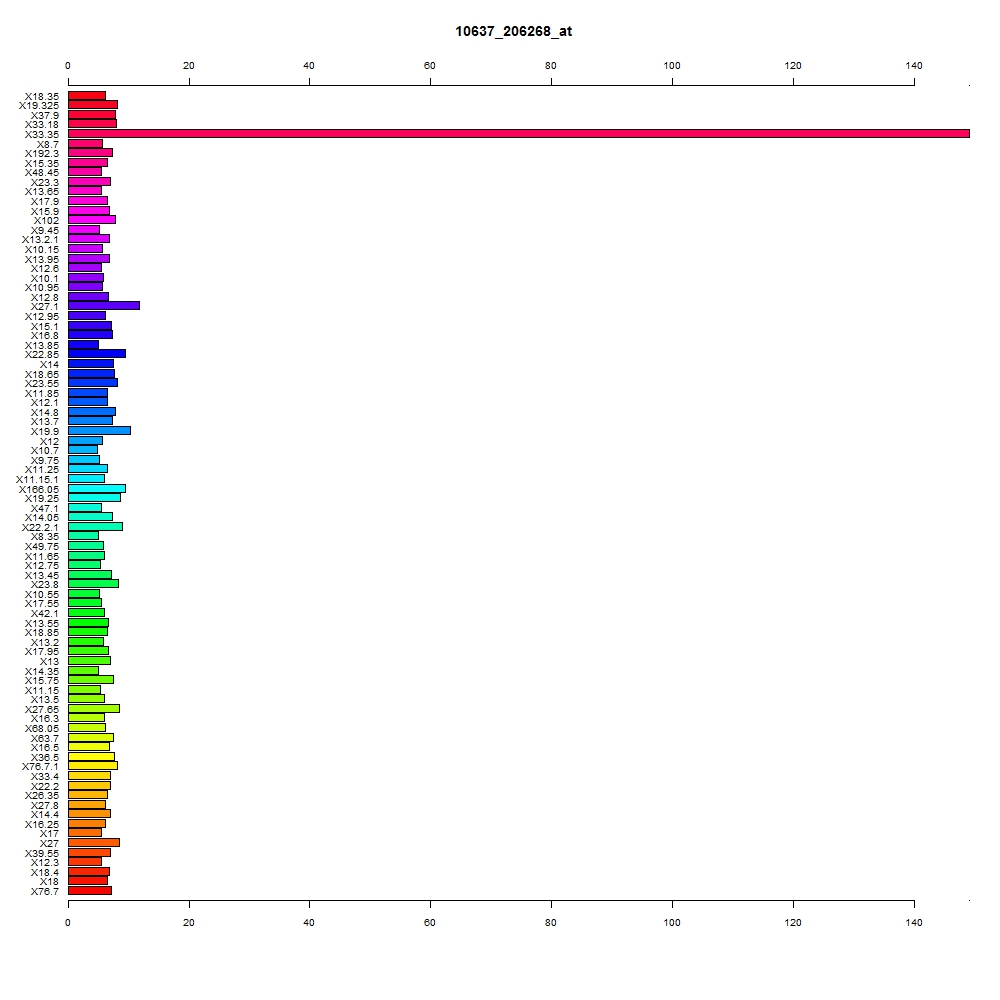Select the X37.9 label
Screen dimensions: 1000x1000
tap(45, 115)
